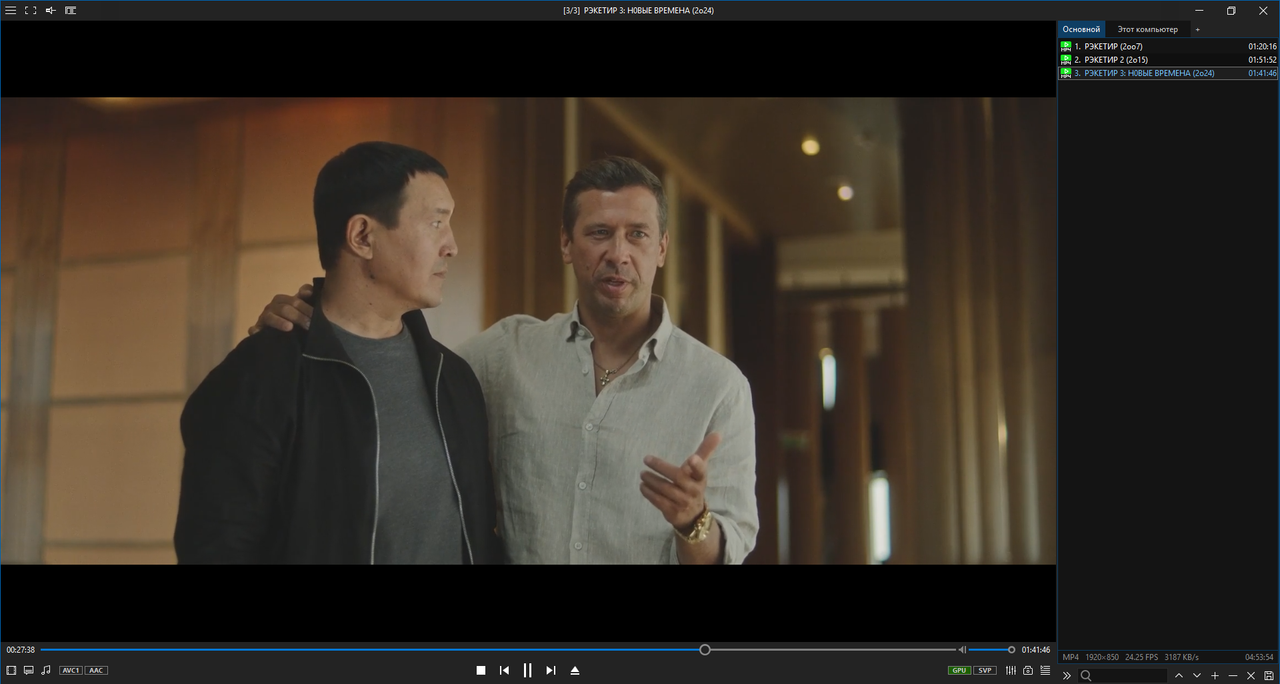Click the green file icon of РЭКЕТИР (2оо7)
The height and width of the screenshot is (684, 1280).
pyautogui.click(x=1066, y=46)
